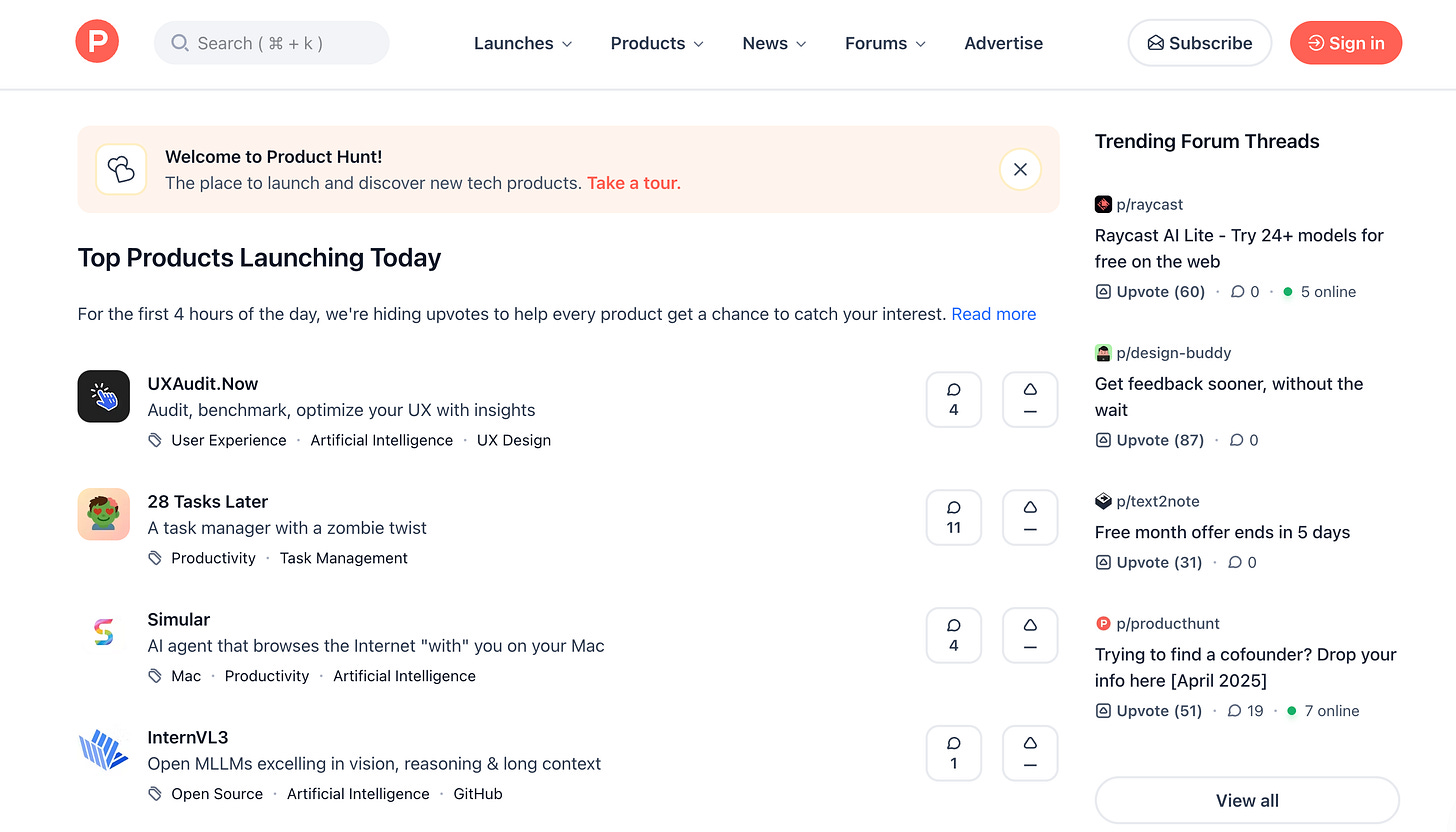The height and width of the screenshot is (832, 1456).
Task: Click Artificial Intelligence tag under InternVL3
Action: 358,794
